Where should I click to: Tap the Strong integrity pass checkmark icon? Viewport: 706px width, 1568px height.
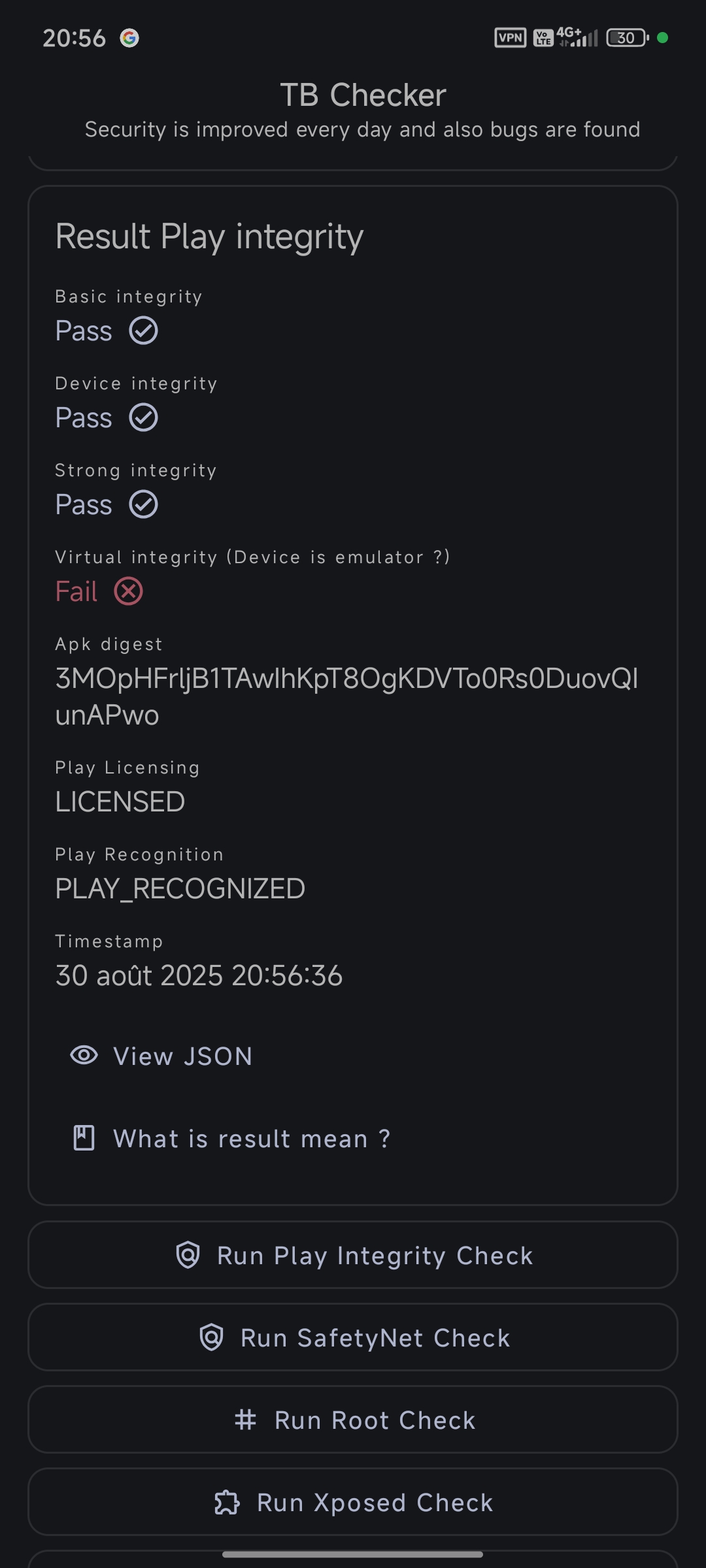point(143,504)
